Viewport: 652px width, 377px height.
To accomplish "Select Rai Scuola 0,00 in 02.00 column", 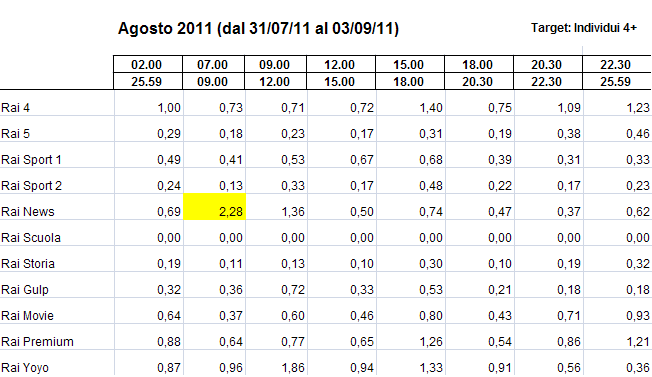I will (169, 238).
